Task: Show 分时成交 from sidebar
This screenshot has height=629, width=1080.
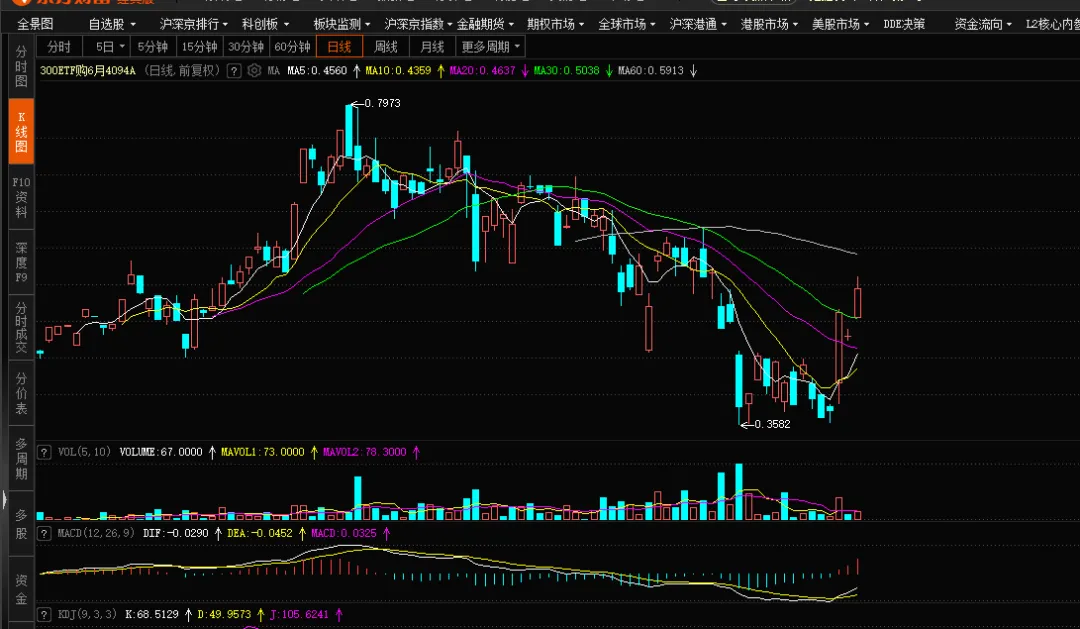Action: [21, 328]
